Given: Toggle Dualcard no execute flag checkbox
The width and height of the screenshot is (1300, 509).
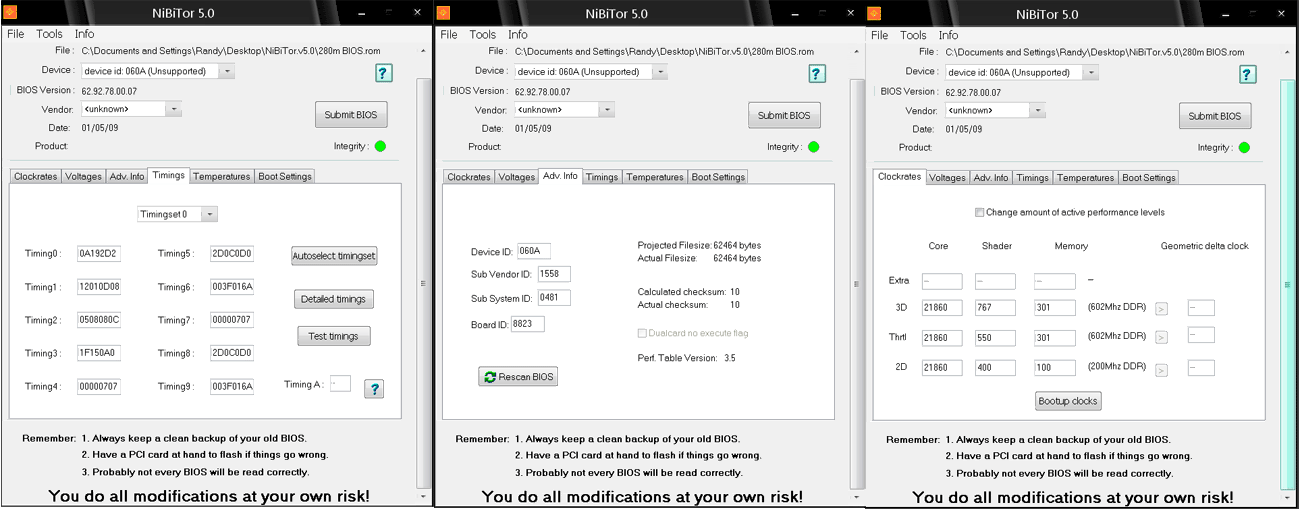Looking at the screenshot, I should (643, 333).
